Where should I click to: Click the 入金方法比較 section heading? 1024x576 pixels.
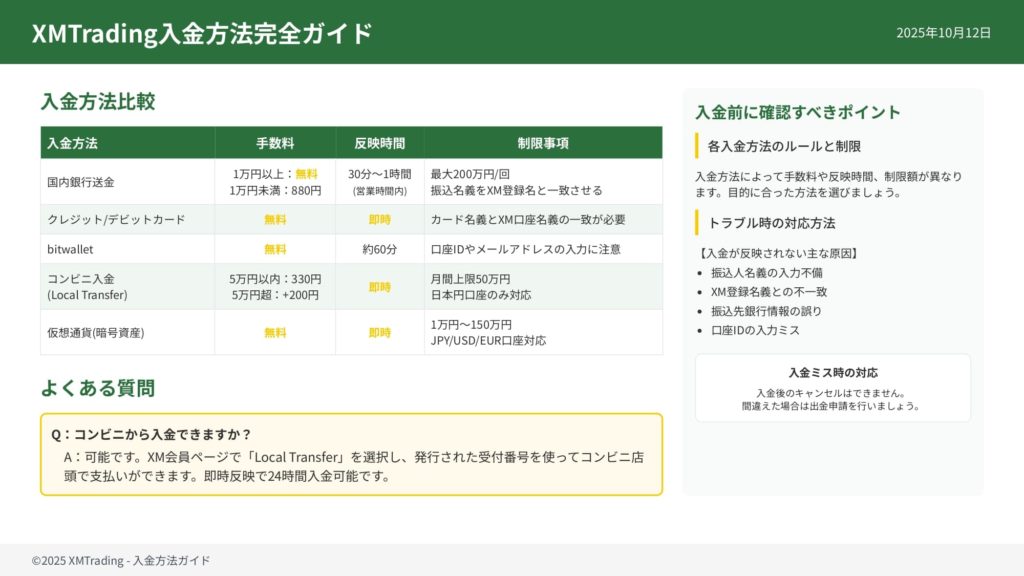[98, 101]
